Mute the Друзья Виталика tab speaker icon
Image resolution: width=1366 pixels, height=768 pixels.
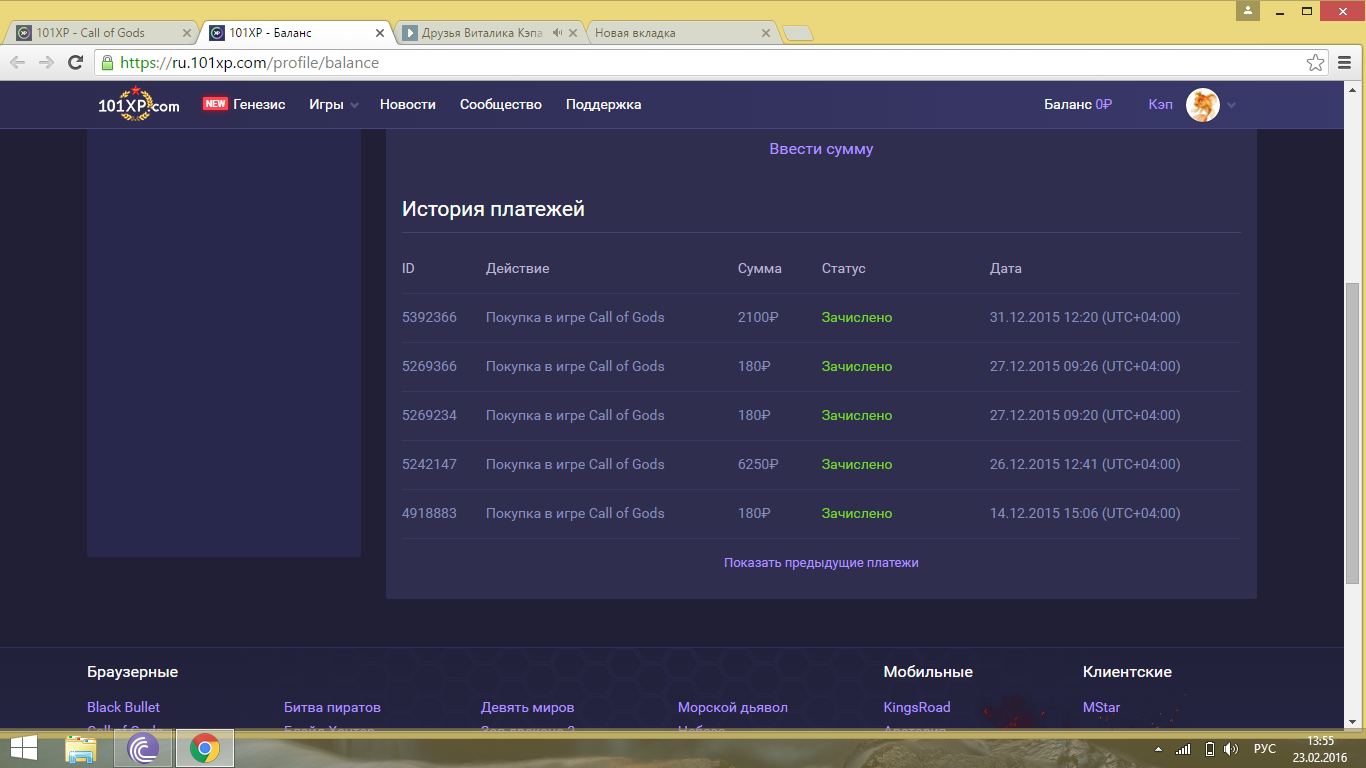point(557,33)
